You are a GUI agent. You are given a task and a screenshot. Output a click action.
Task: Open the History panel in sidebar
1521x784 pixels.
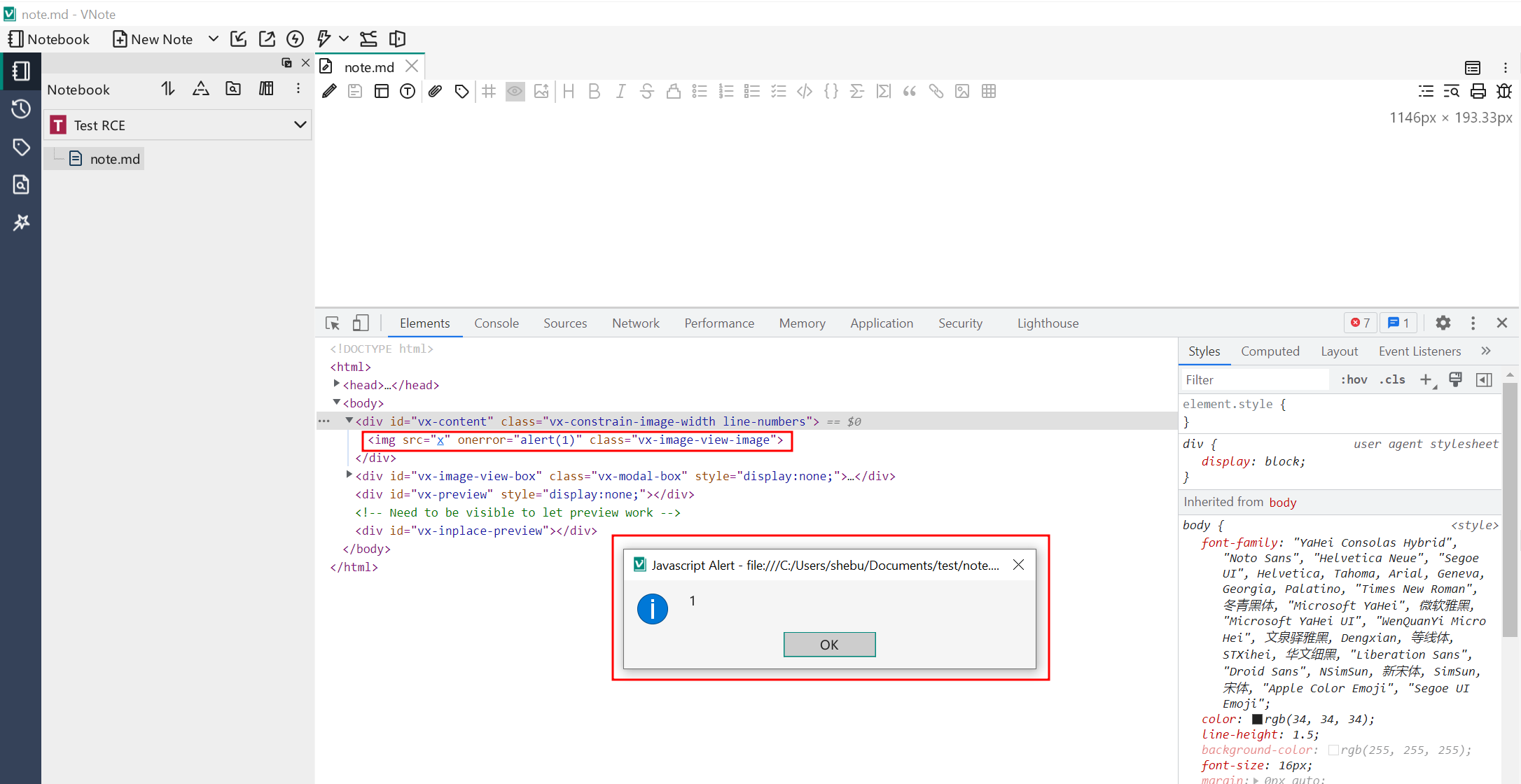pos(21,109)
